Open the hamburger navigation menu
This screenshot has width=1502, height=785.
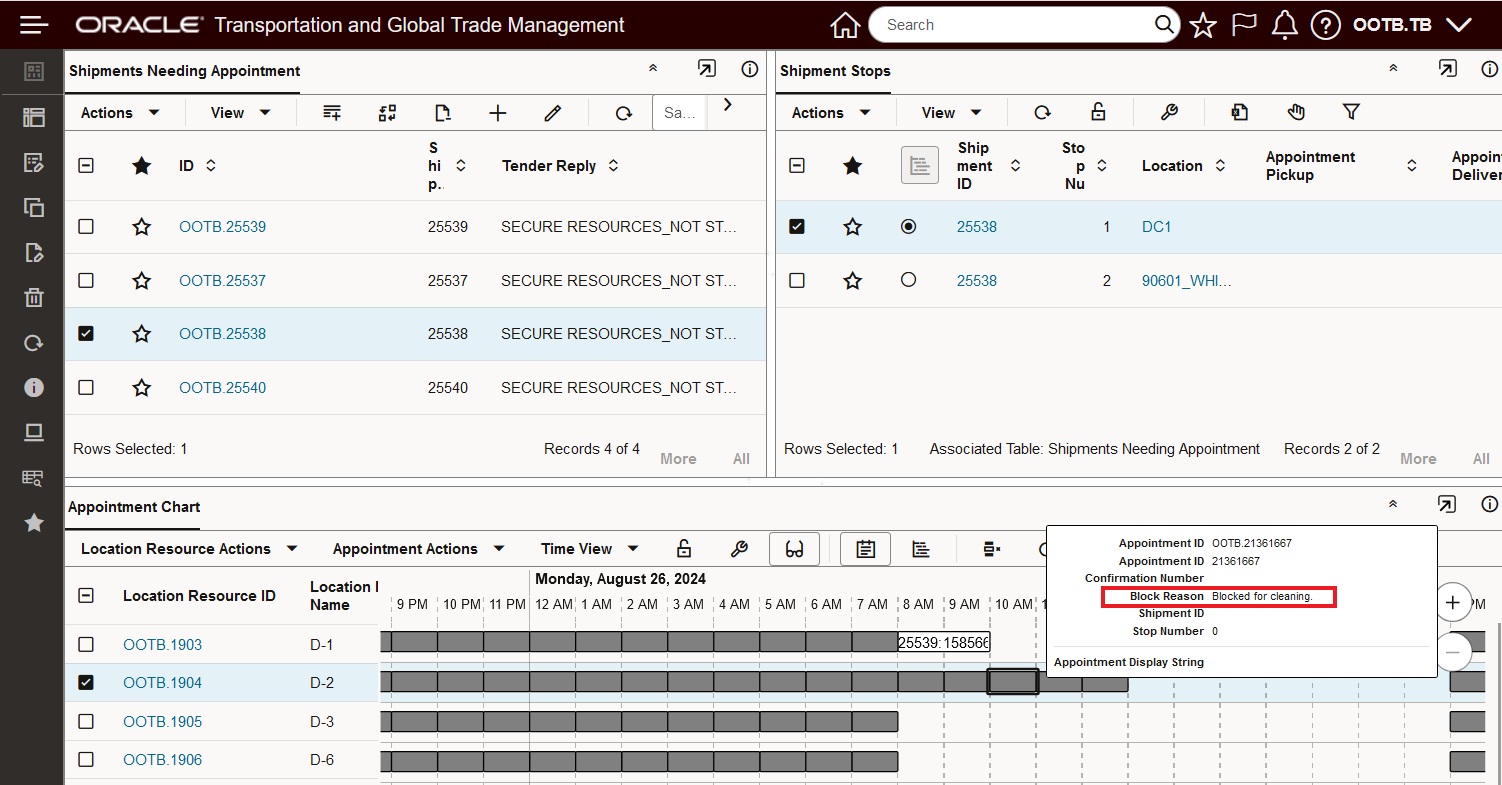click(x=34, y=25)
